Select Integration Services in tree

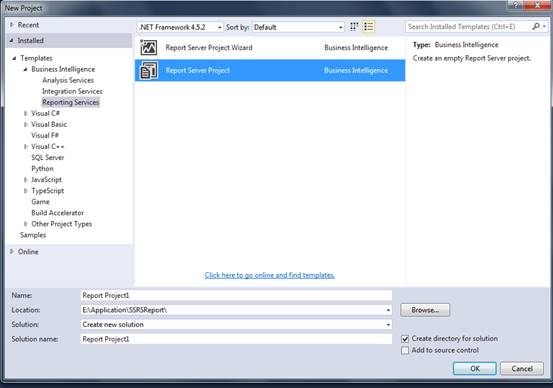72,91
